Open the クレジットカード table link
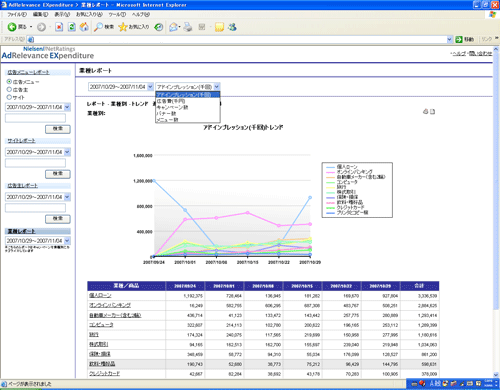500x390 pixels. 105,374
